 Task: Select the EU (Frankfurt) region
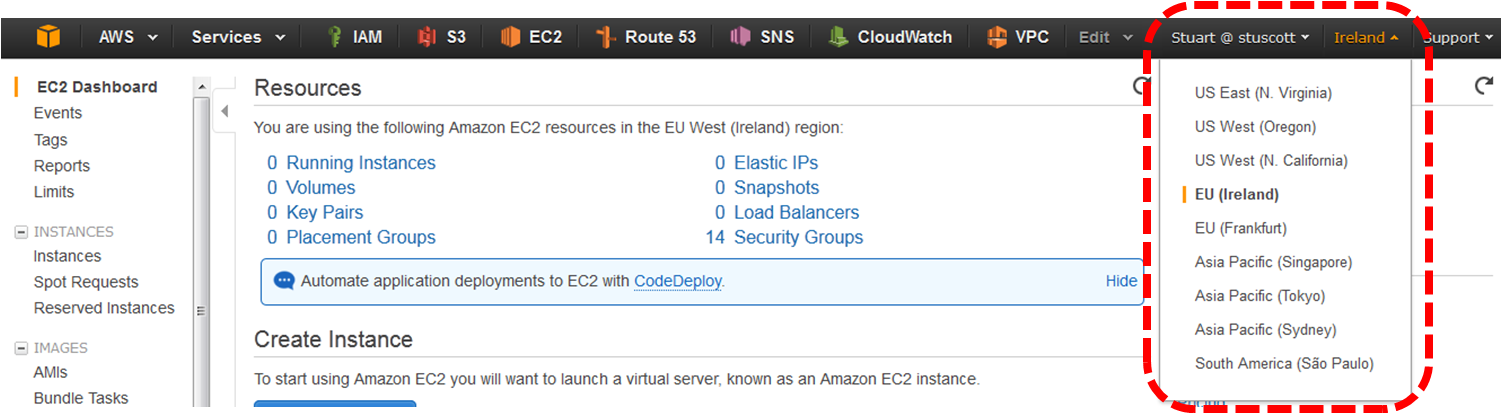(1240, 228)
